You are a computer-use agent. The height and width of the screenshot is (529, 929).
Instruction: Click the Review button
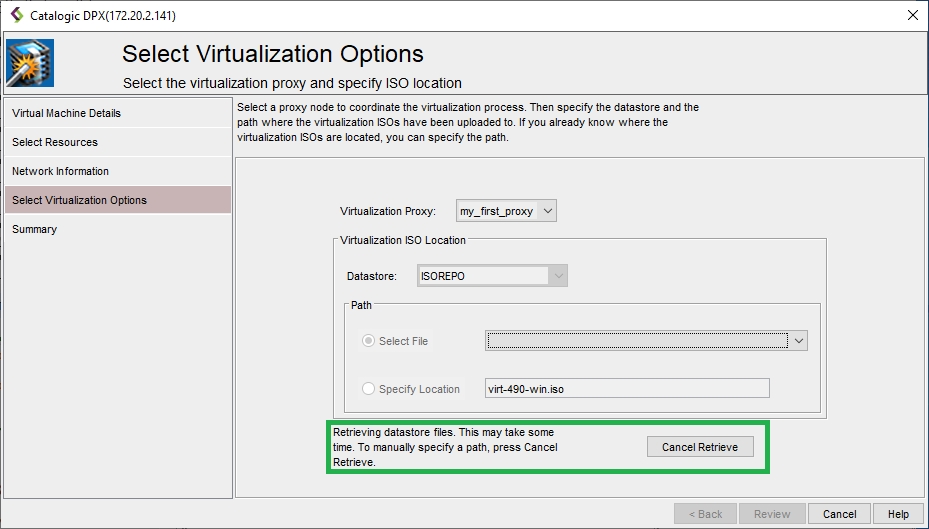[x=772, y=514]
